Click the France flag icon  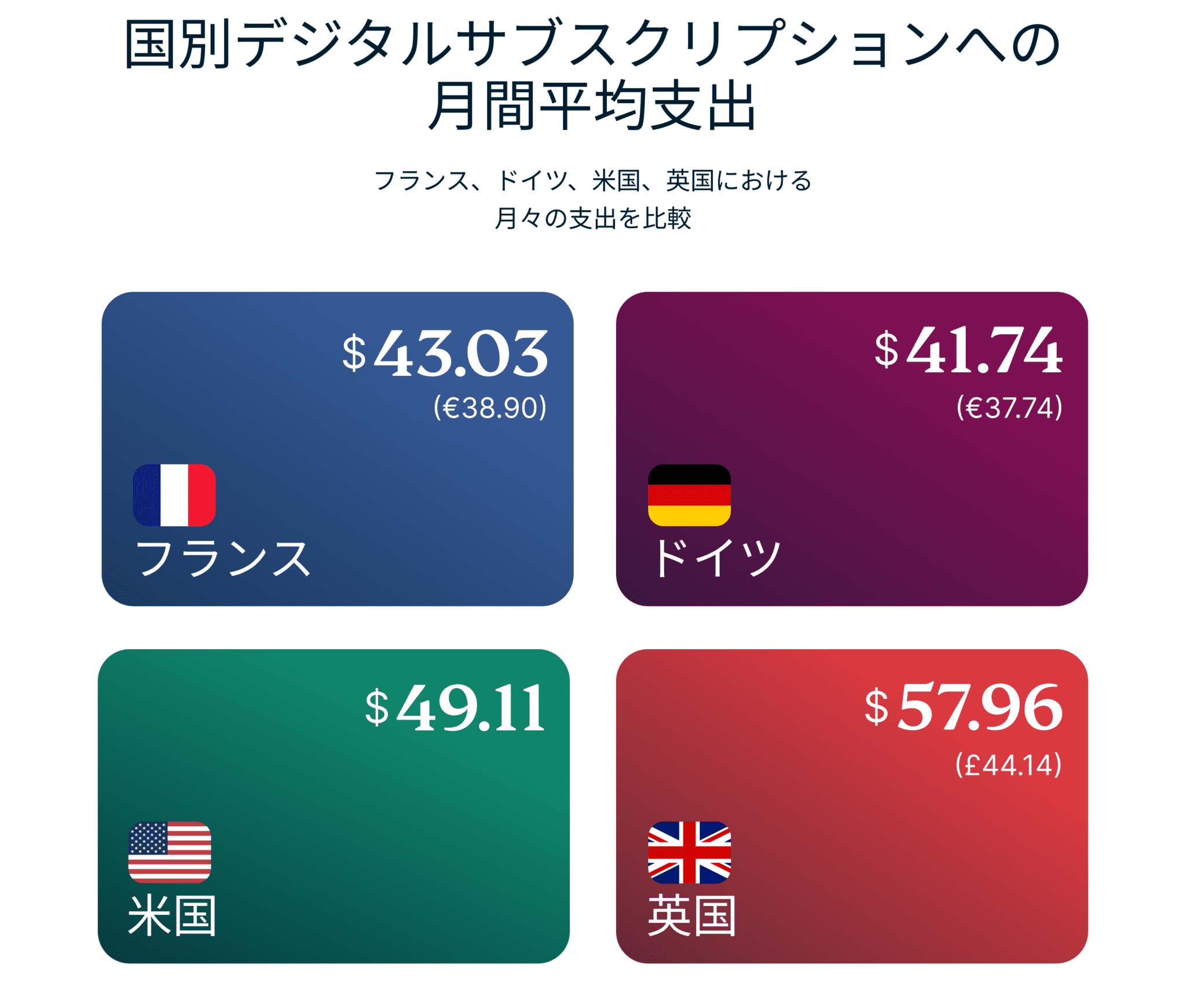(174, 495)
